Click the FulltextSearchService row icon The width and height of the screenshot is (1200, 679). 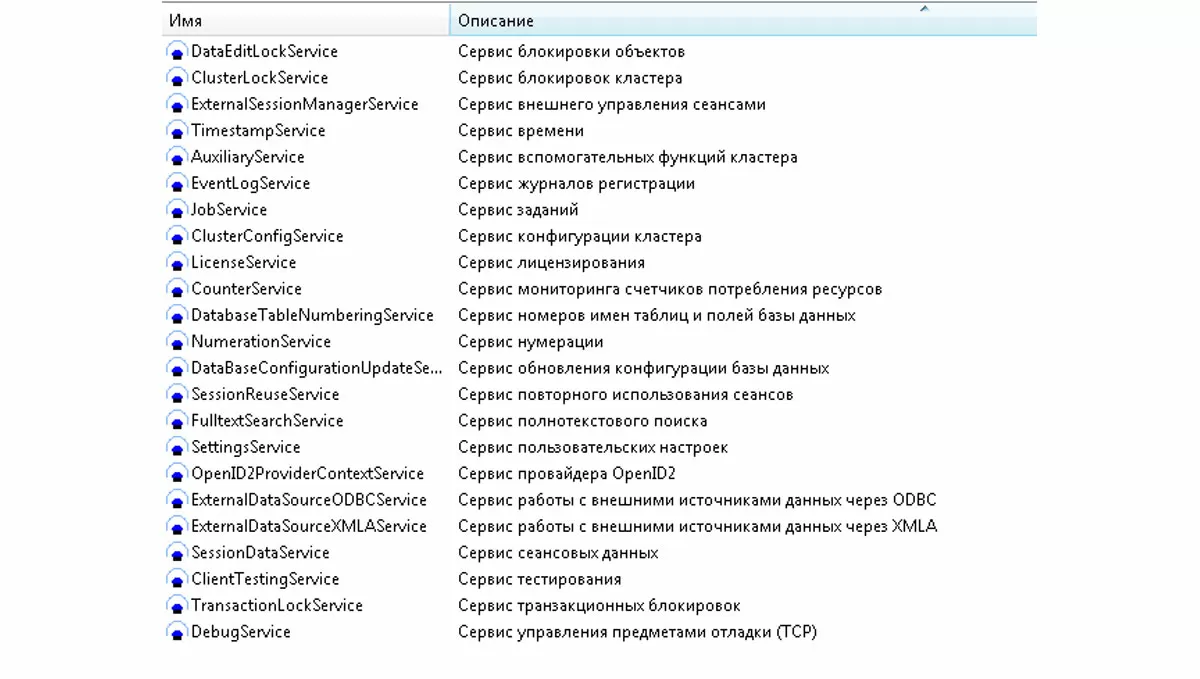[177, 421]
